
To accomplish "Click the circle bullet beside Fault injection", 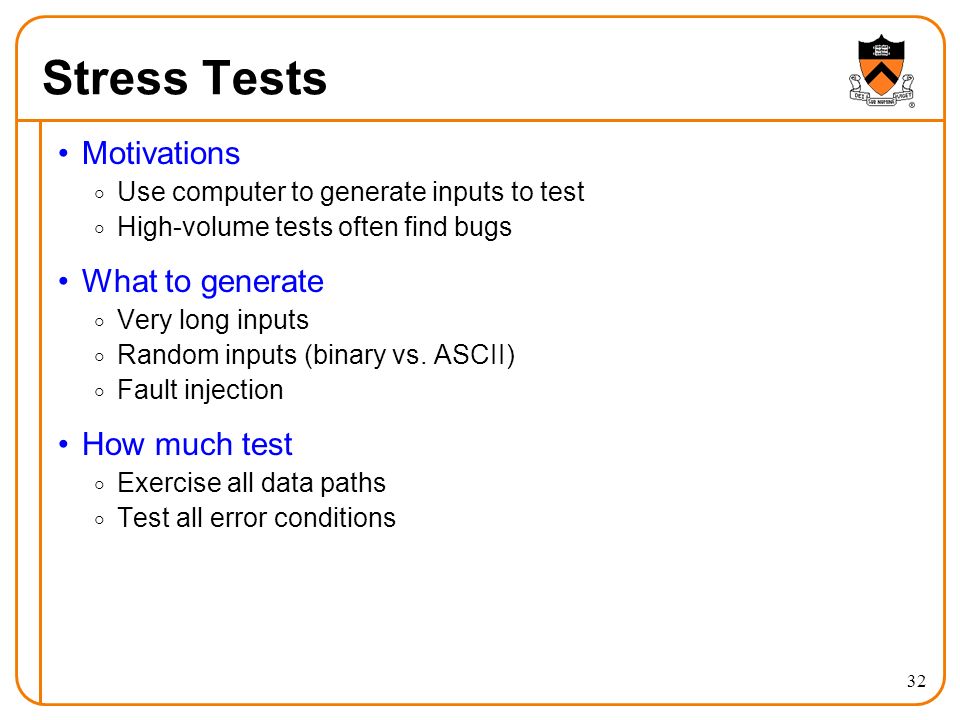I will pos(100,392).
